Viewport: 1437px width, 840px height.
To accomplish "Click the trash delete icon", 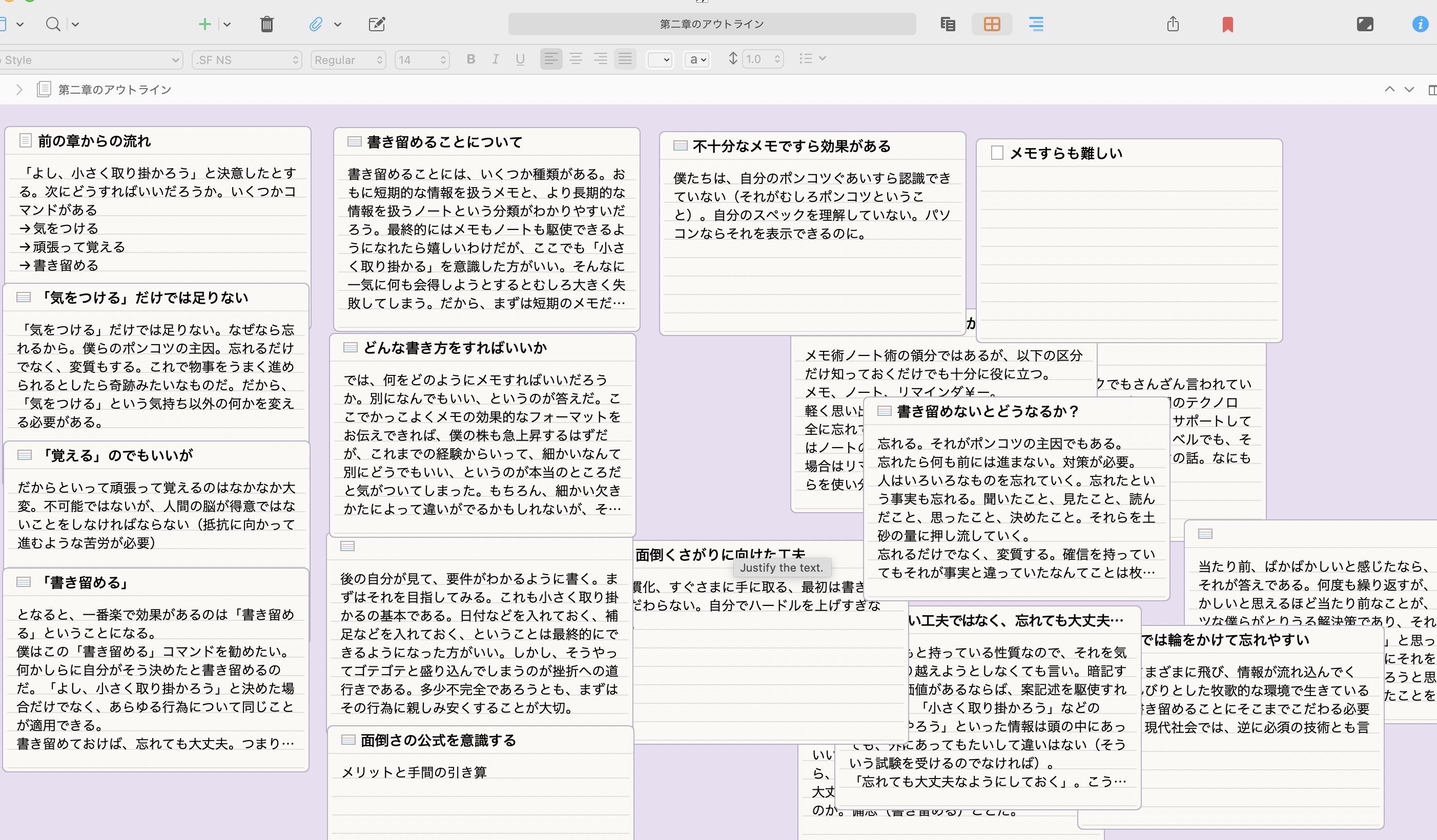I will (x=266, y=24).
